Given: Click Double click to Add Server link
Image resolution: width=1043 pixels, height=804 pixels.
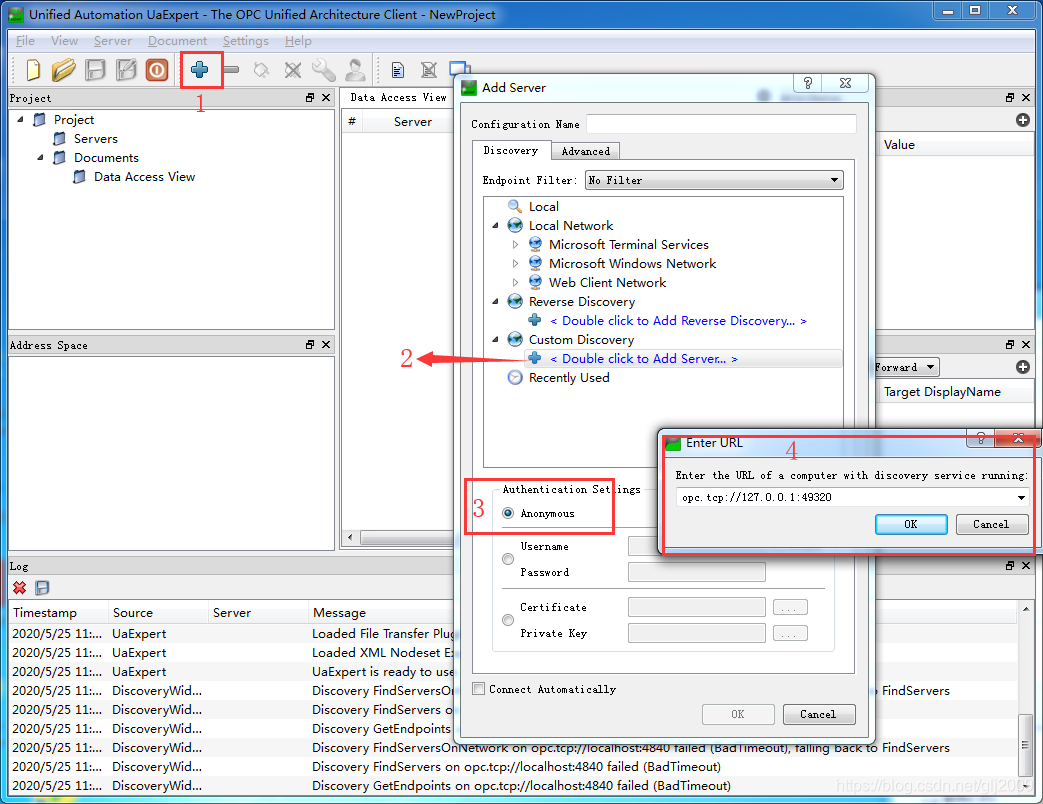Looking at the screenshot, I should click(643, 359).
